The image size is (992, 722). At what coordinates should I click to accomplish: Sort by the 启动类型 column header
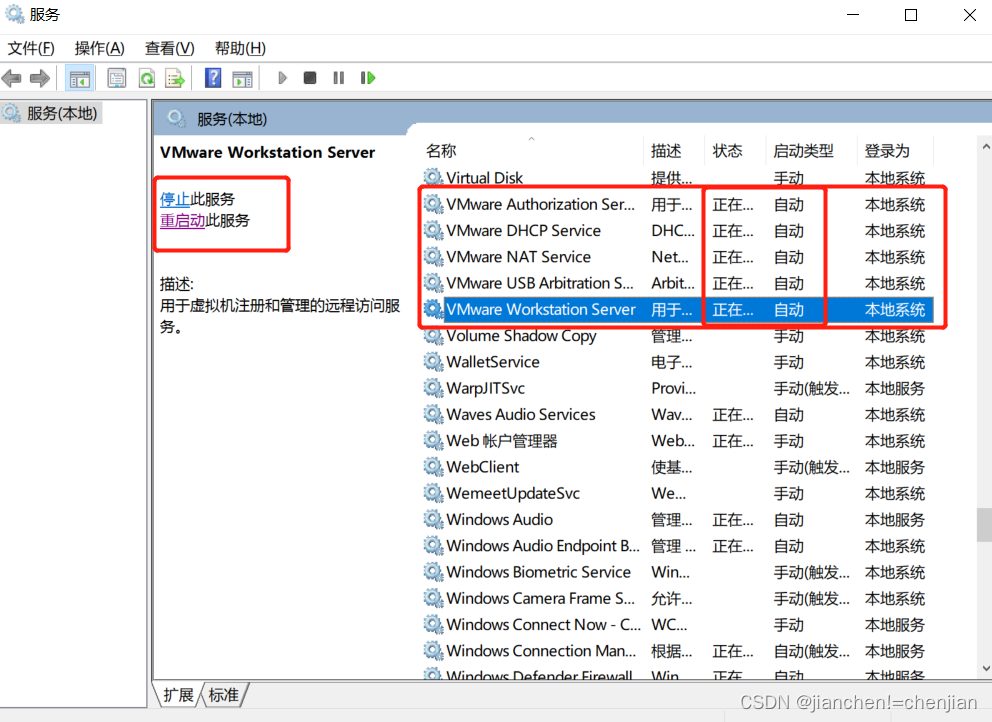pos(803,151)
